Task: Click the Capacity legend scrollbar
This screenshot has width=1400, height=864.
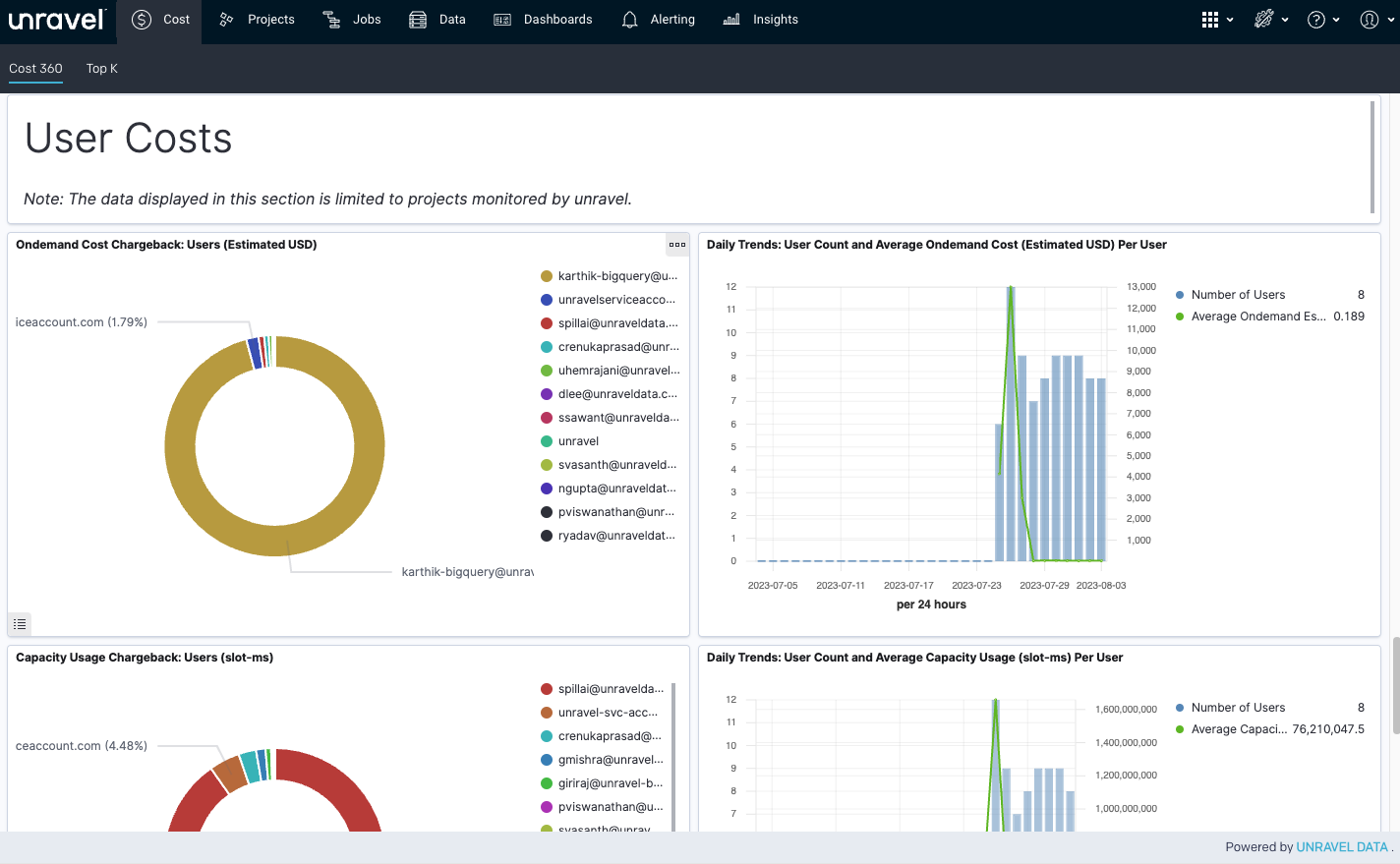Action: coord(673,757)
